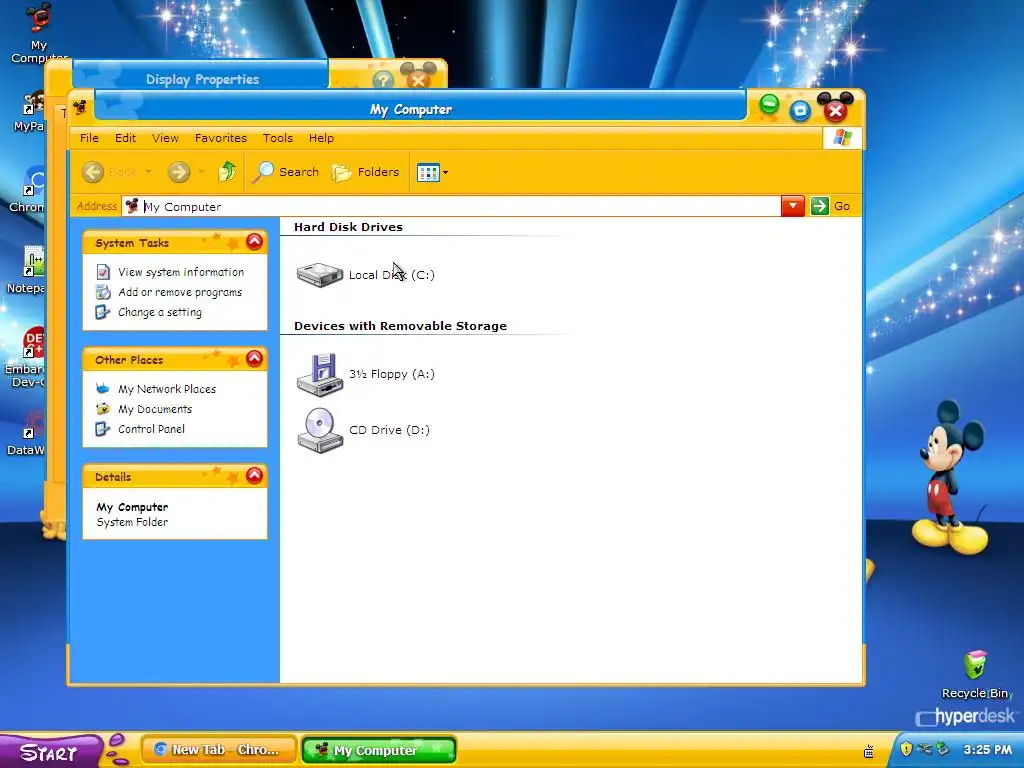Open View system information
Image resolution: width=1024 pixels, height=768 pixels.
pos(181,272)
